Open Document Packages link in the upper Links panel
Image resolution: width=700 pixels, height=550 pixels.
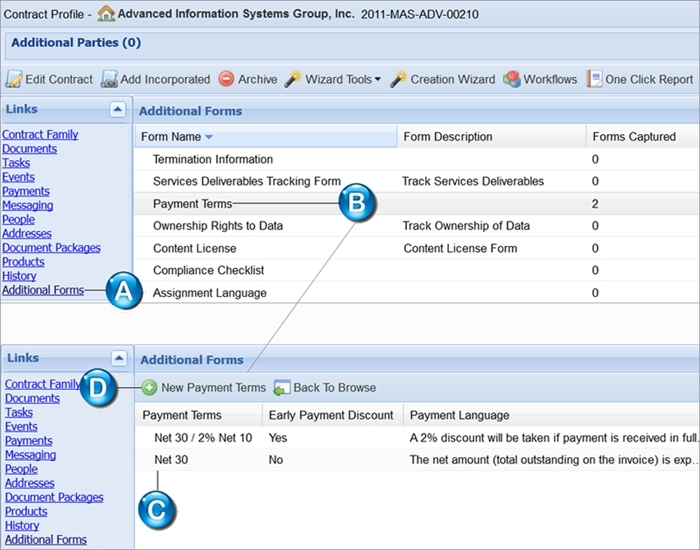coord(51,248)
